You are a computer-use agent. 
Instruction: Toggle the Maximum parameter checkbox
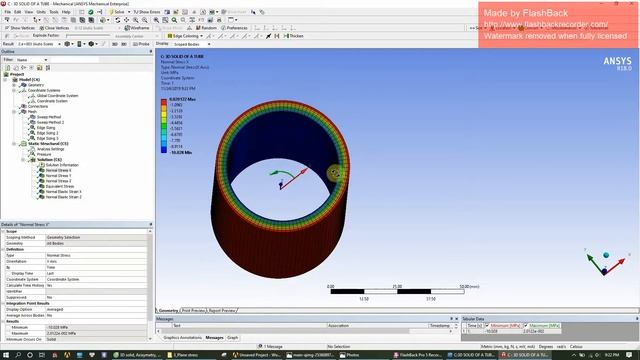pos(8,333)
